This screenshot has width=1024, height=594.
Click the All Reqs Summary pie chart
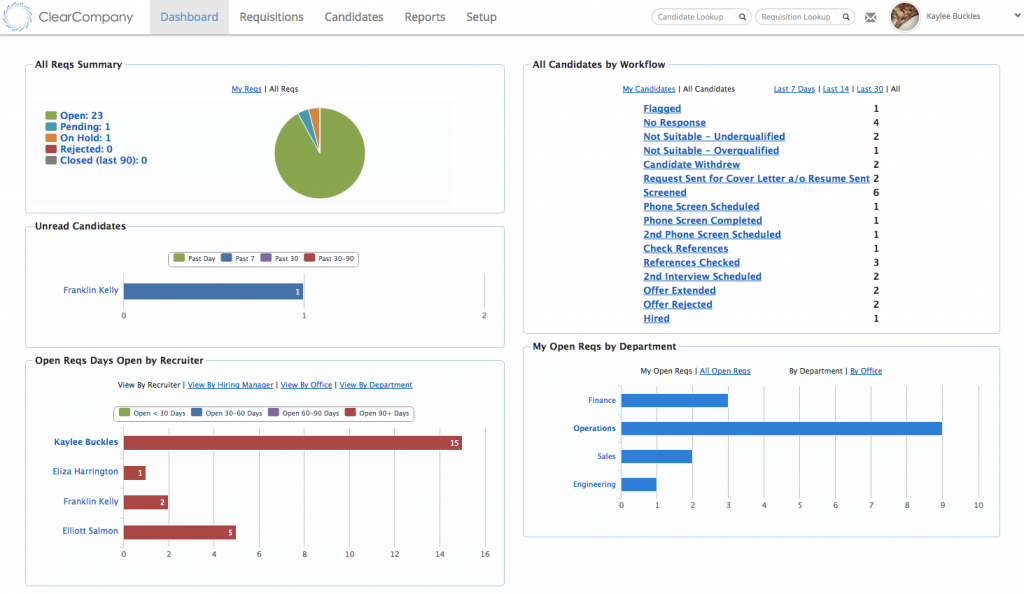coord(318,152)
